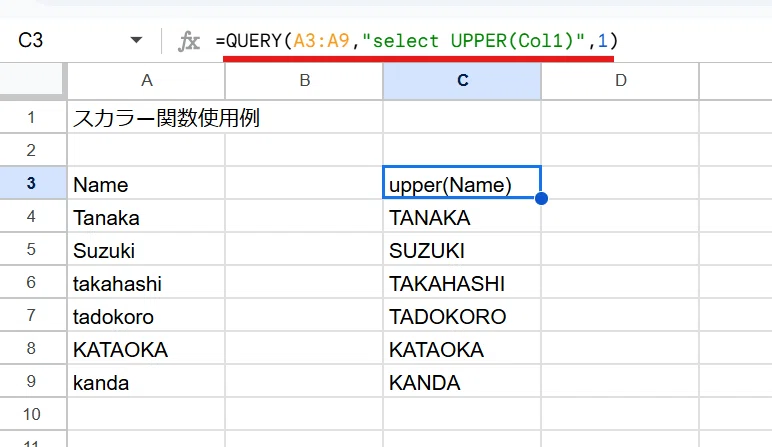Click the fx function icon

pos(189,41)
